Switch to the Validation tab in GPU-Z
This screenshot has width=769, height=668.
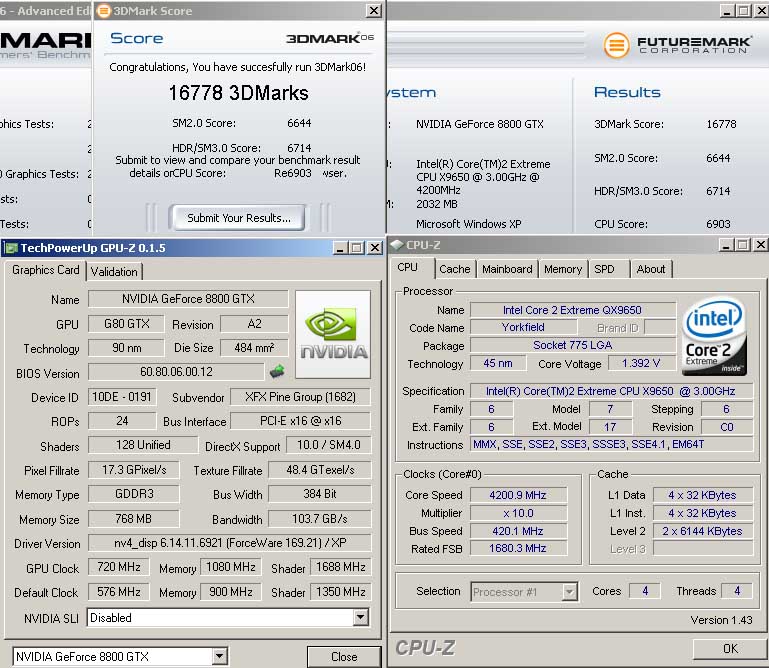coord(114,272)
